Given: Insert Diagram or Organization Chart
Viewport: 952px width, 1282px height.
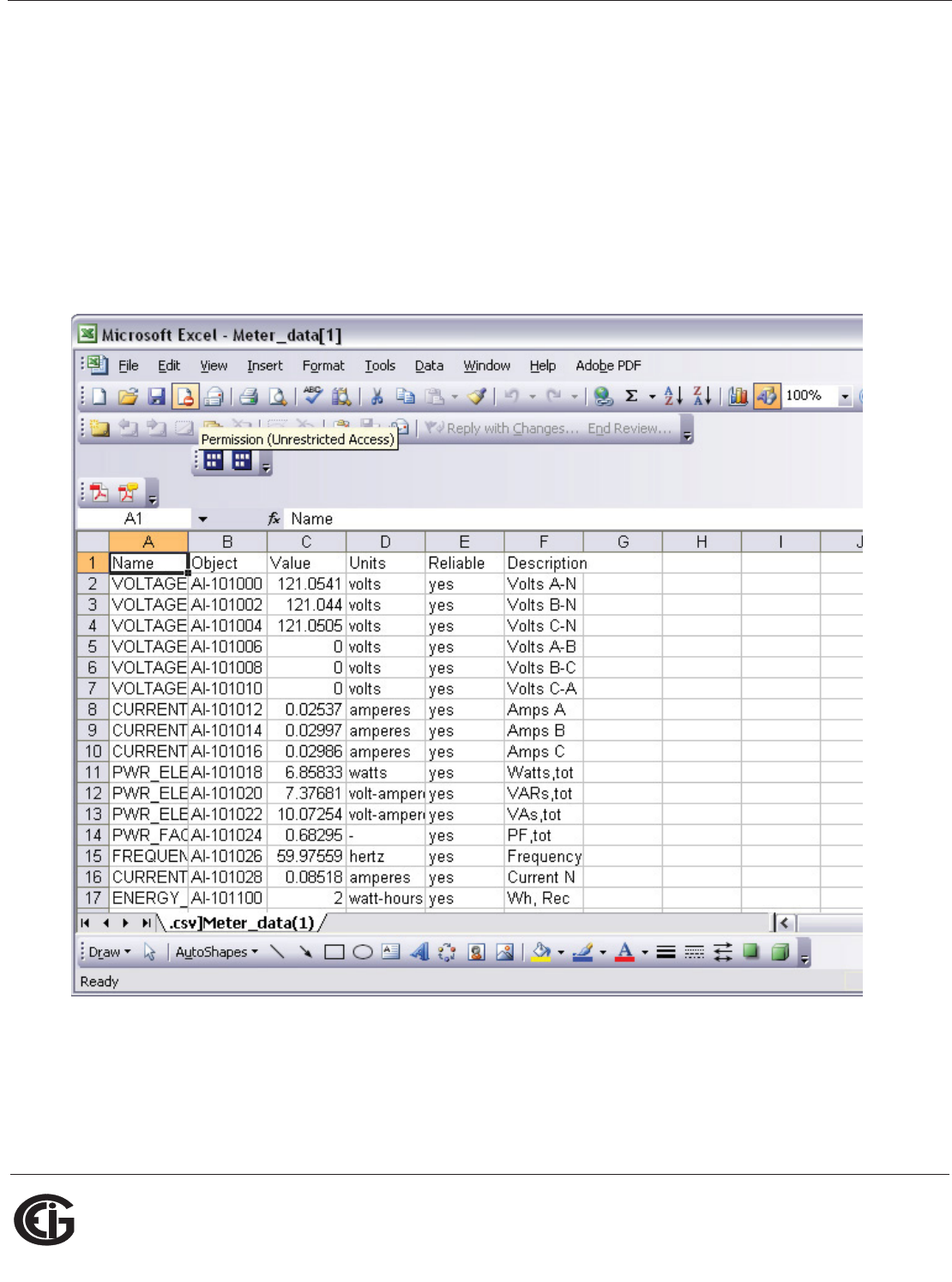Looking at the screenshot, I should (448, 952).
